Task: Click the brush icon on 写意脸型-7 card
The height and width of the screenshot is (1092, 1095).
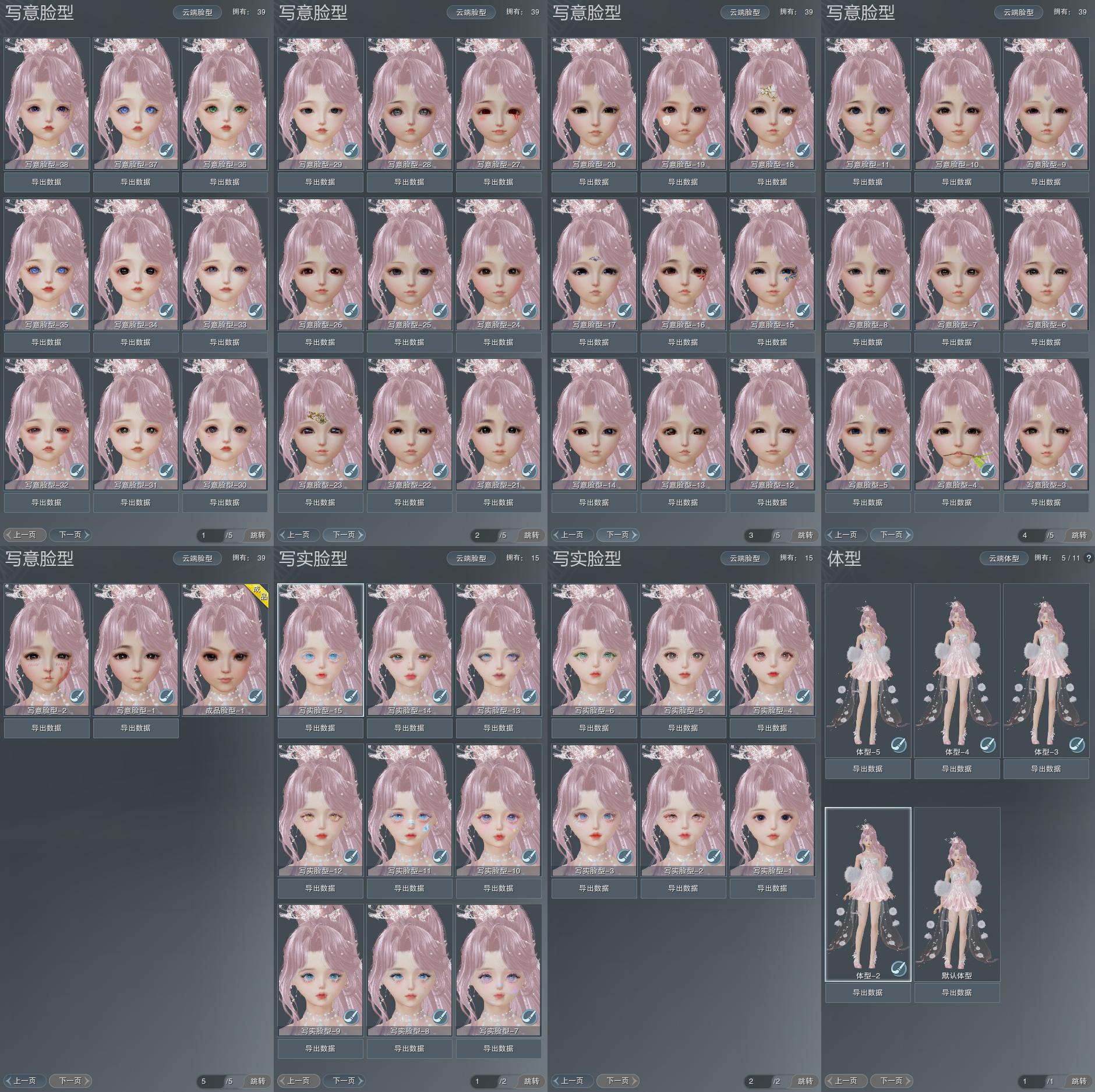Action: pyautogui.click(x=988, y=311)
